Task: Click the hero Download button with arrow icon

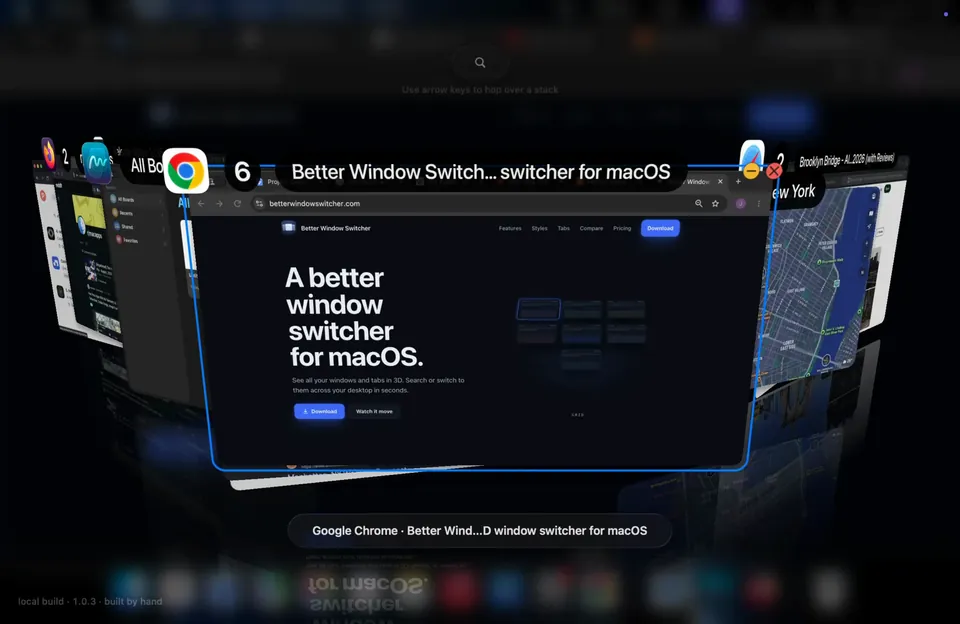Action: tap(320, 412)
